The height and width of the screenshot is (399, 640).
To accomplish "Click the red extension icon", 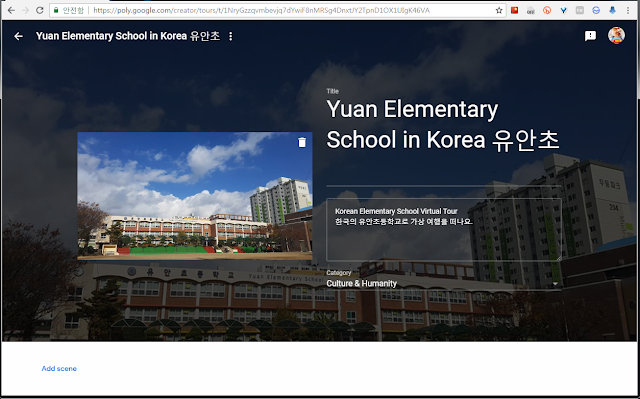I will [514, 10].
